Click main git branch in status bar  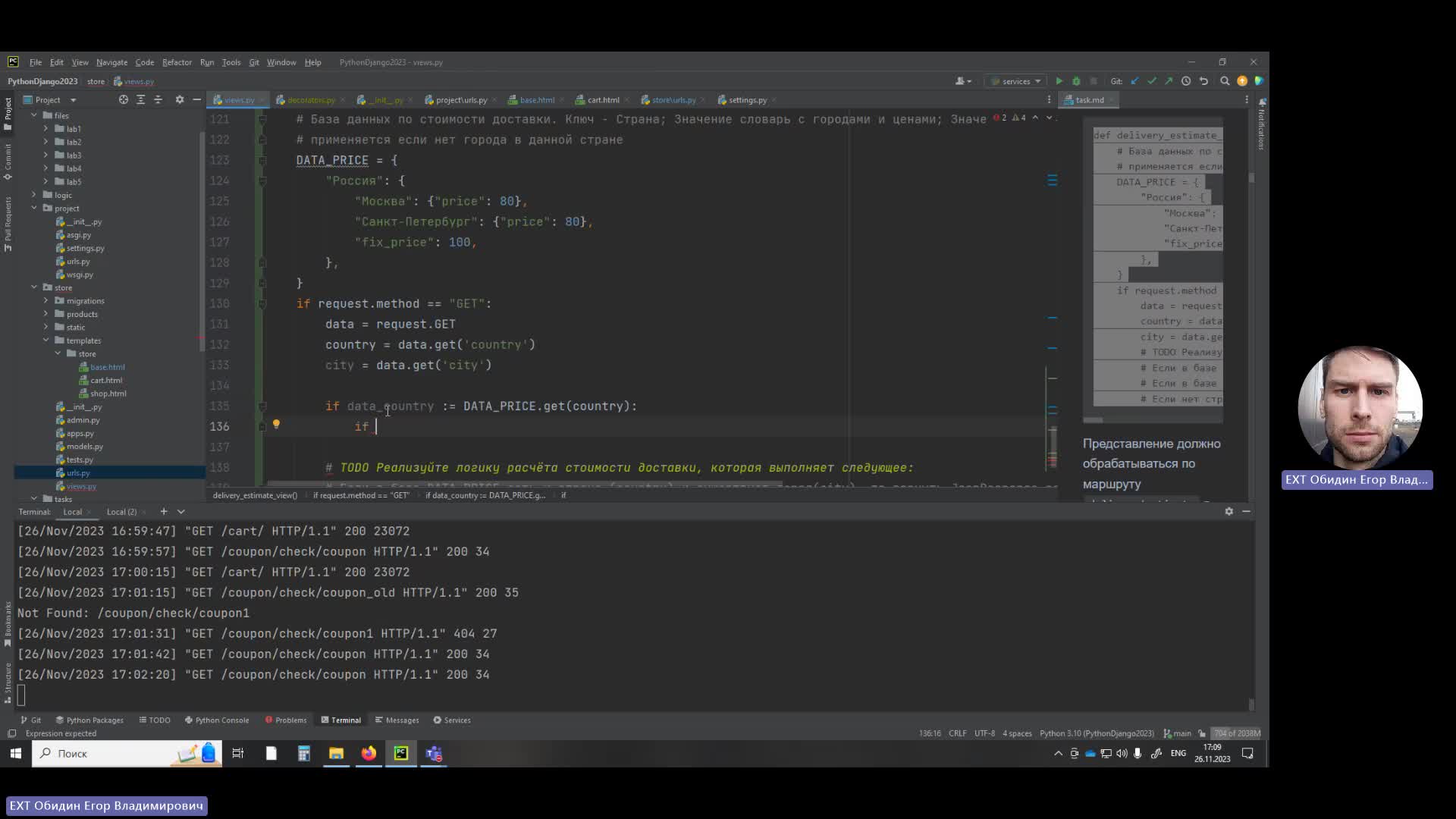(x=1178, y=733)
